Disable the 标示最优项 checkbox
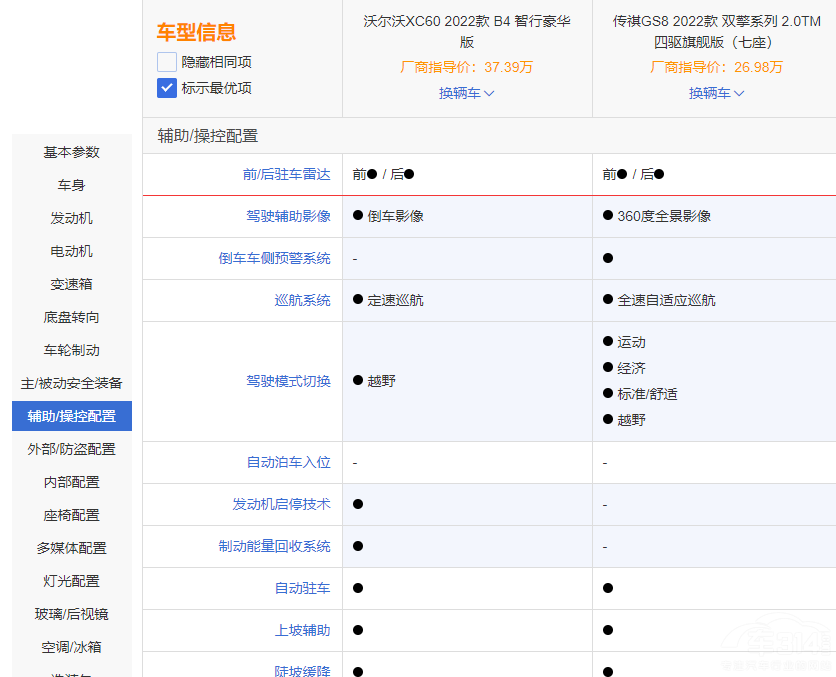 pyautogui.click(x=165, y=88)
